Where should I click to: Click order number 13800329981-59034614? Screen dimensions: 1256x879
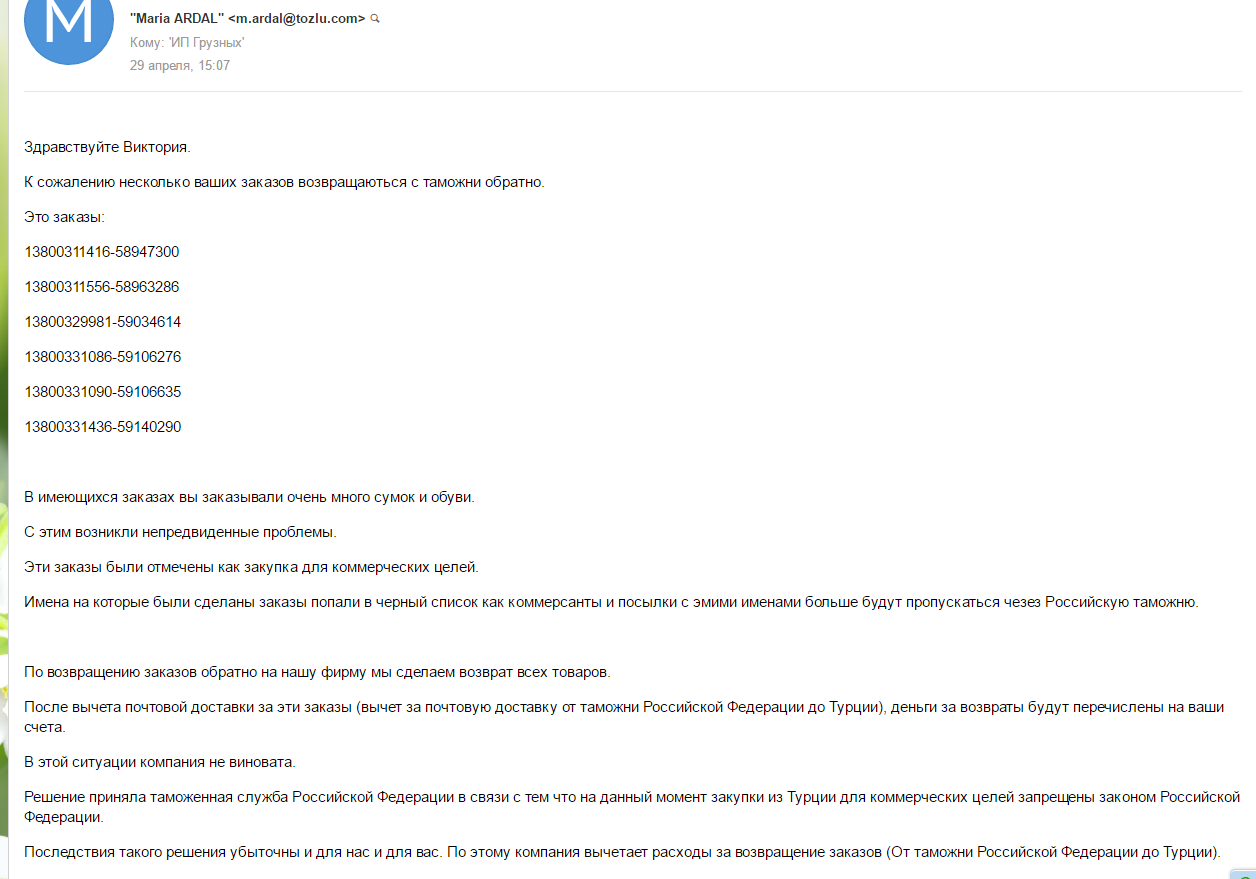tap(102, 322)
